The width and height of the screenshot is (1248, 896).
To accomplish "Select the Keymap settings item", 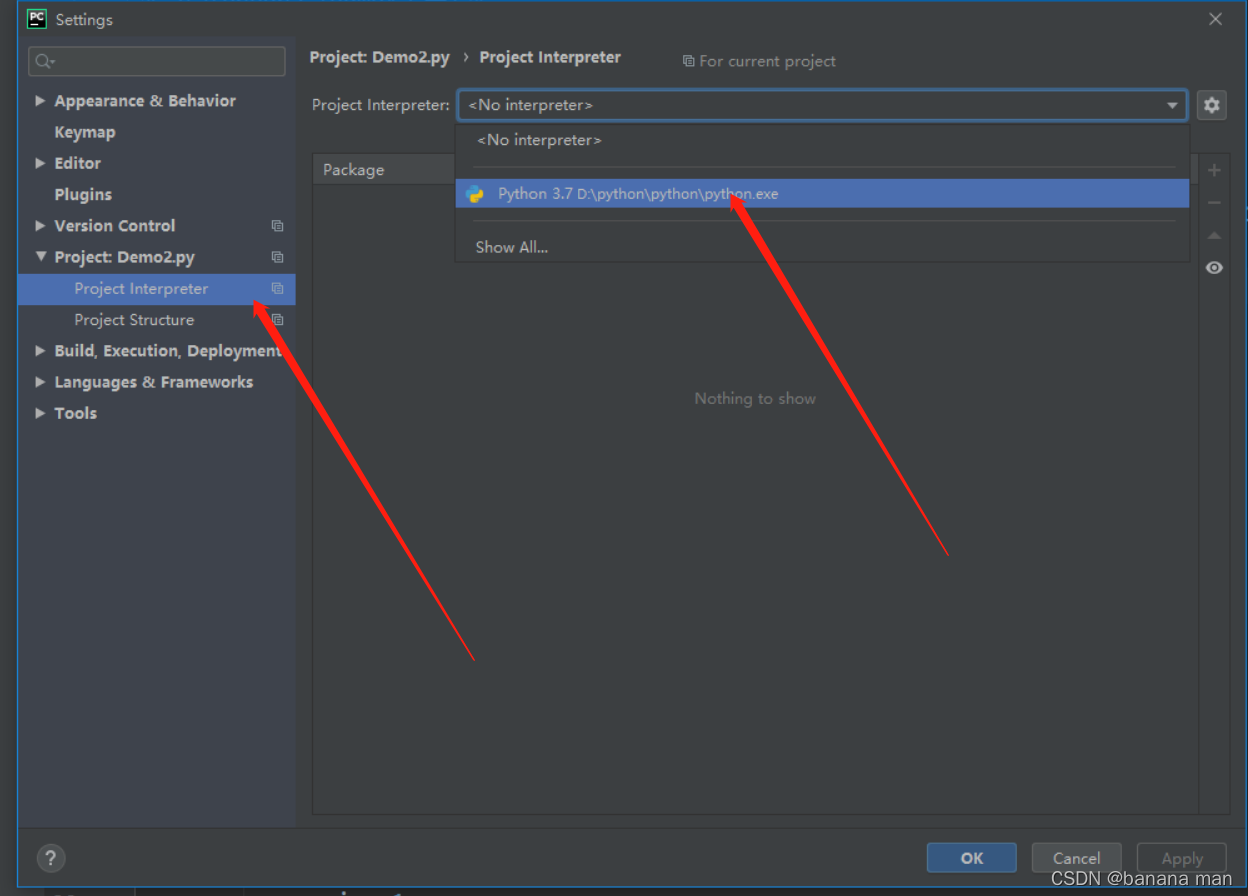I will coord(85,132).
